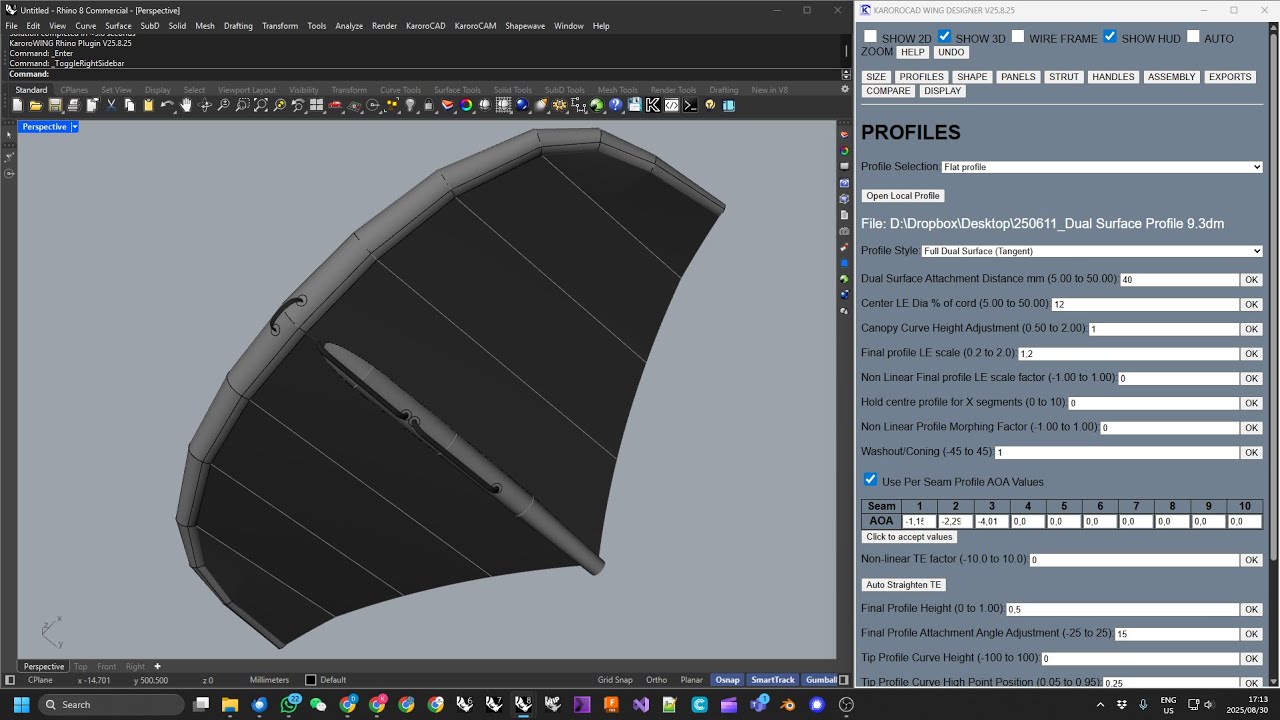Click the Options gear icon in toolbar

pos(559,105)
